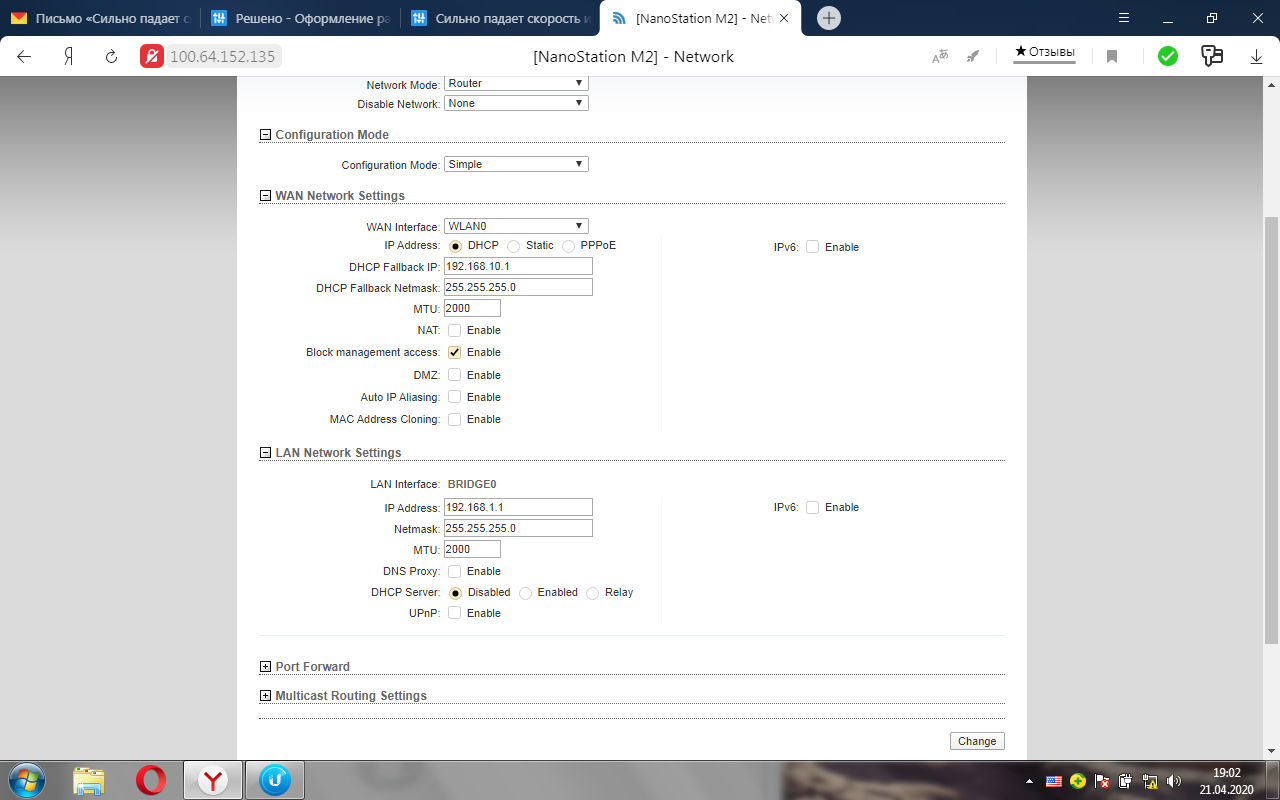The width and height of the screenshot is (1280, 800).
Task: Enable the UPnP checkbox
Action: [454, 613]
